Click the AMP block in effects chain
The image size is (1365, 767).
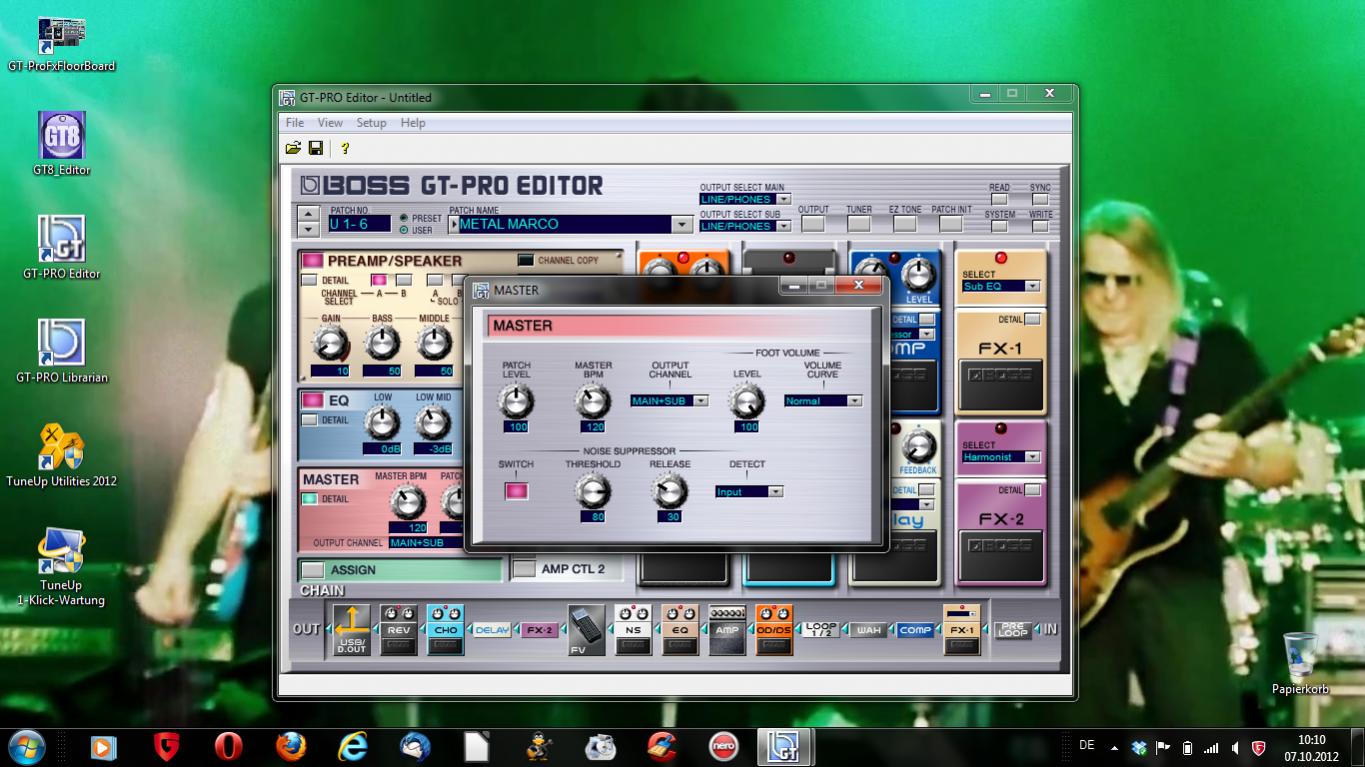pyautogui.click(x=727, y=630)
